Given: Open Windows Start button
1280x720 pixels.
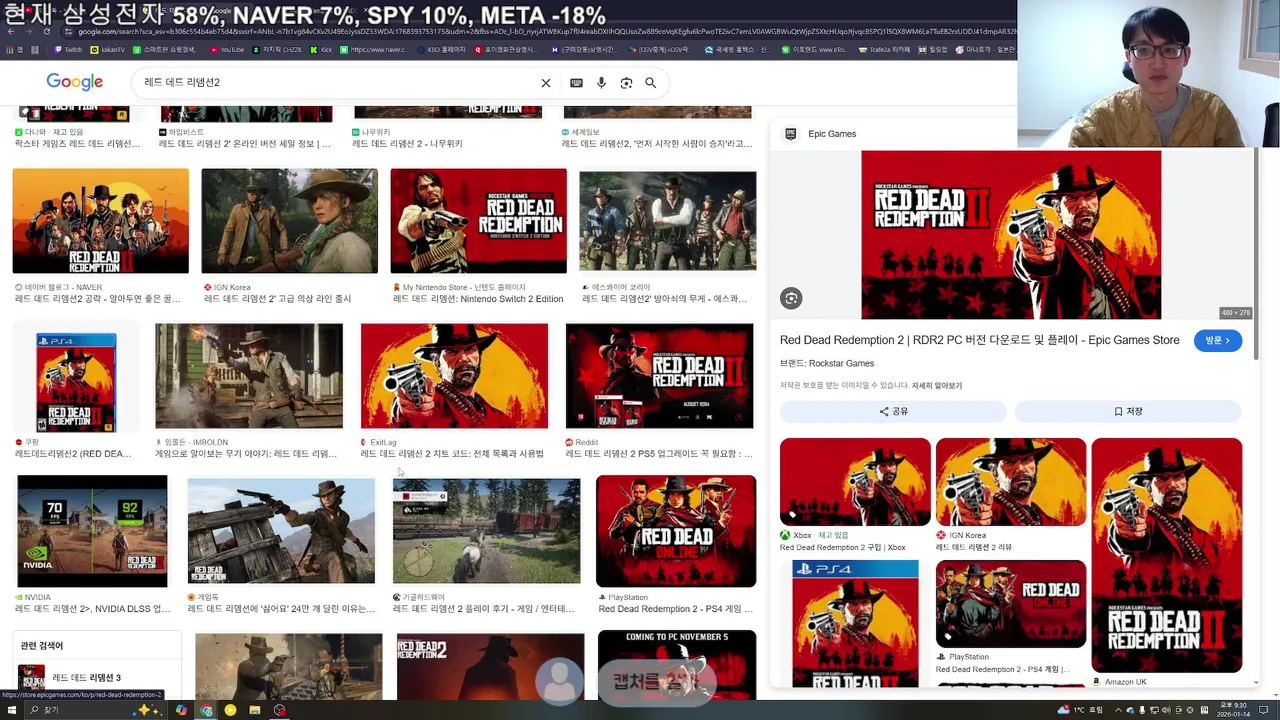Looking at the screenshot, I should click(x=12, y=710).
